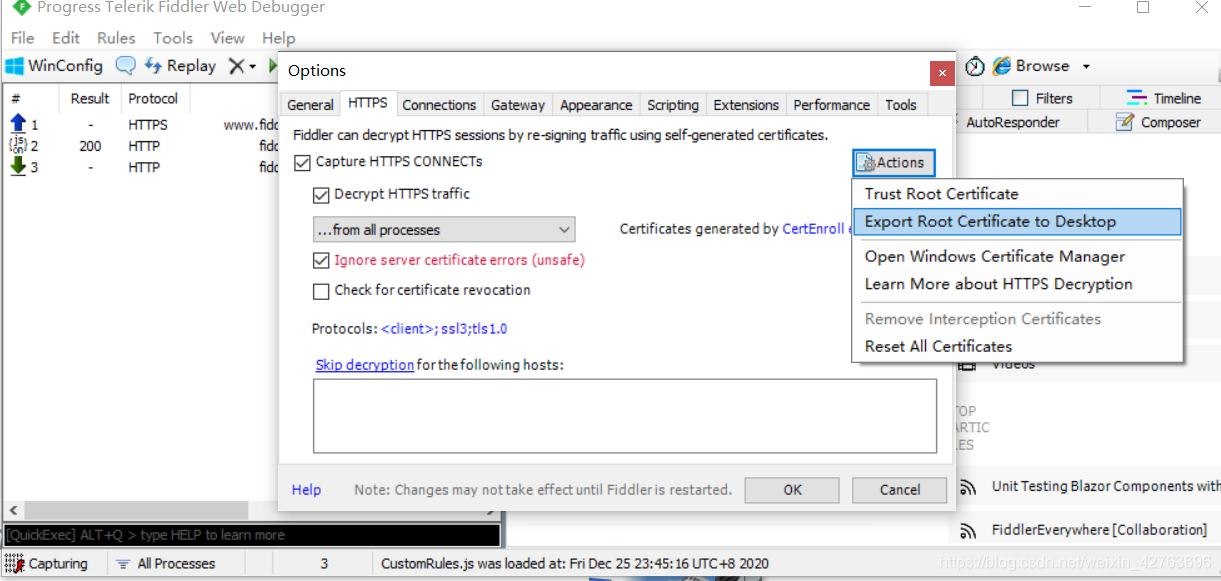Toggle the Filters tab checkbox
The height and width of the screenshot is (581, 1221).
tap(1020, 98)
